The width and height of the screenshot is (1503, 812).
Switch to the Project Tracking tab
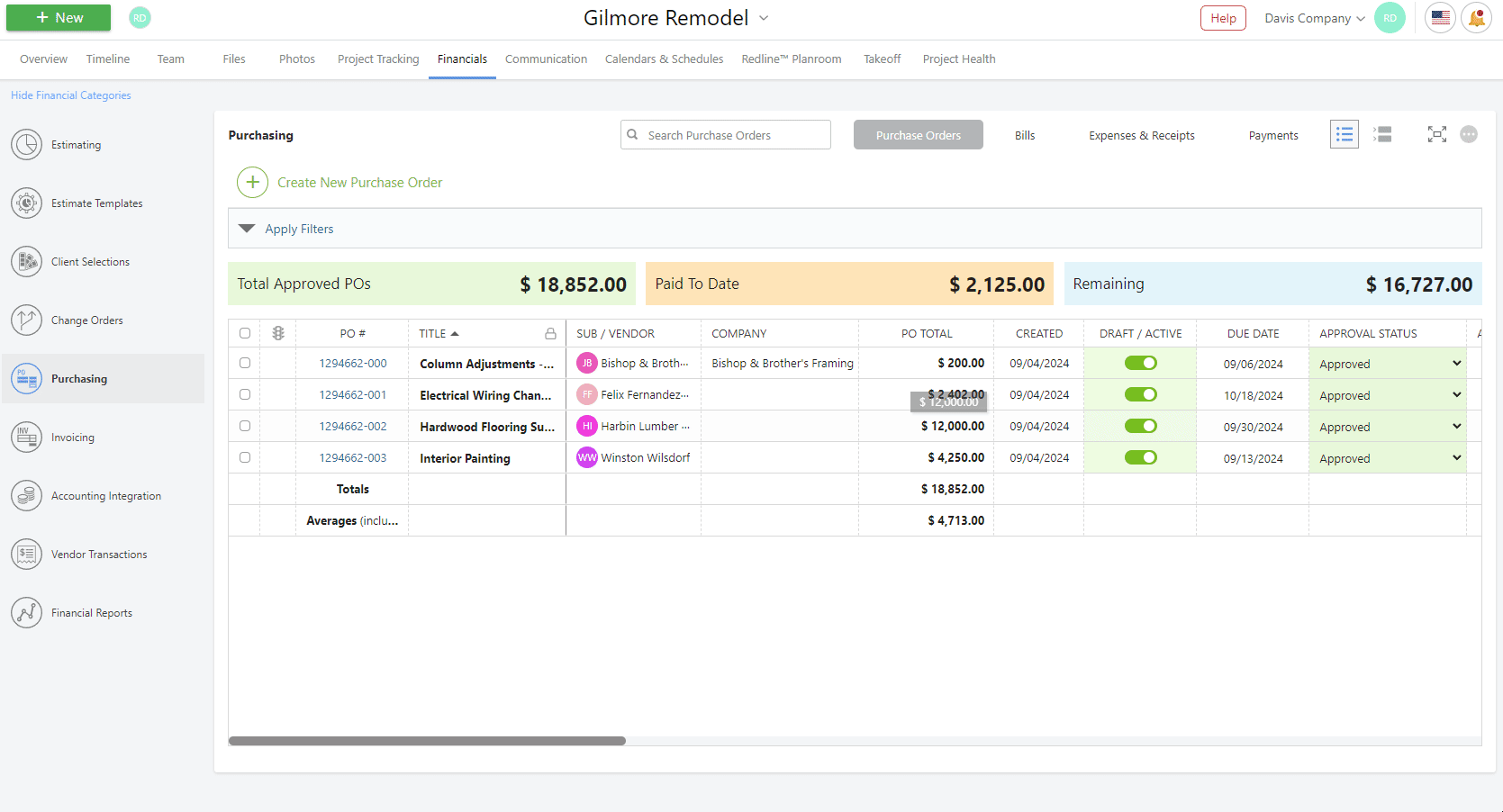coord(378,59)
